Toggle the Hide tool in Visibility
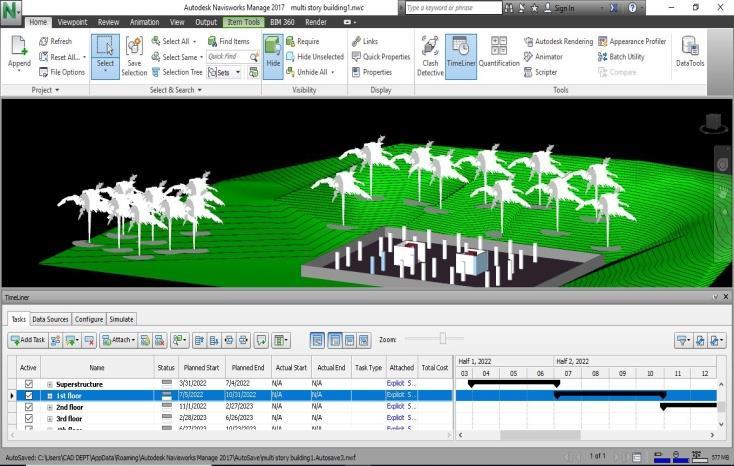The height and width of the screenshot is (466, 734). [273, 57]
